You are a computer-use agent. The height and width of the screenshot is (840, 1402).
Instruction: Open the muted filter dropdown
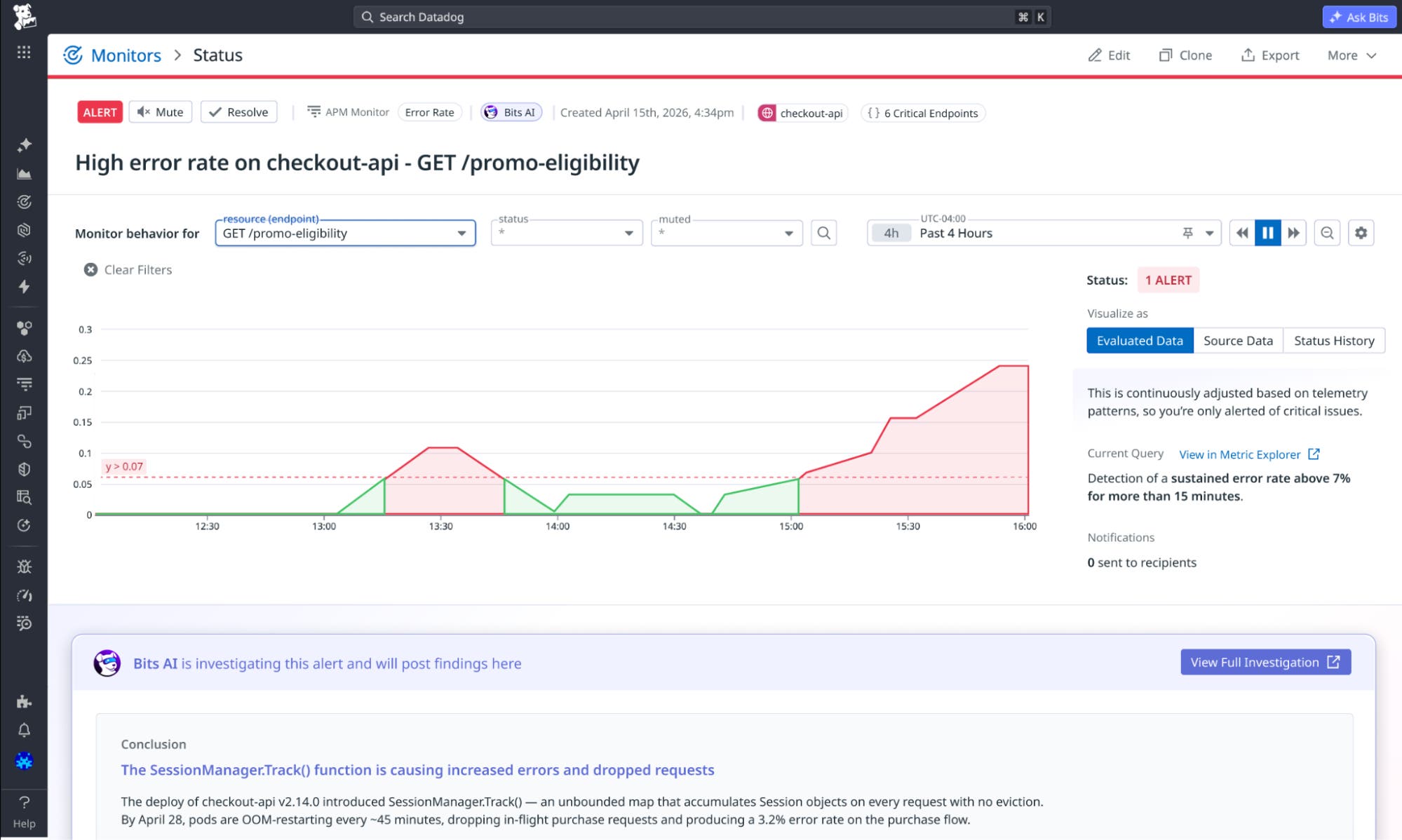point(727,233)
